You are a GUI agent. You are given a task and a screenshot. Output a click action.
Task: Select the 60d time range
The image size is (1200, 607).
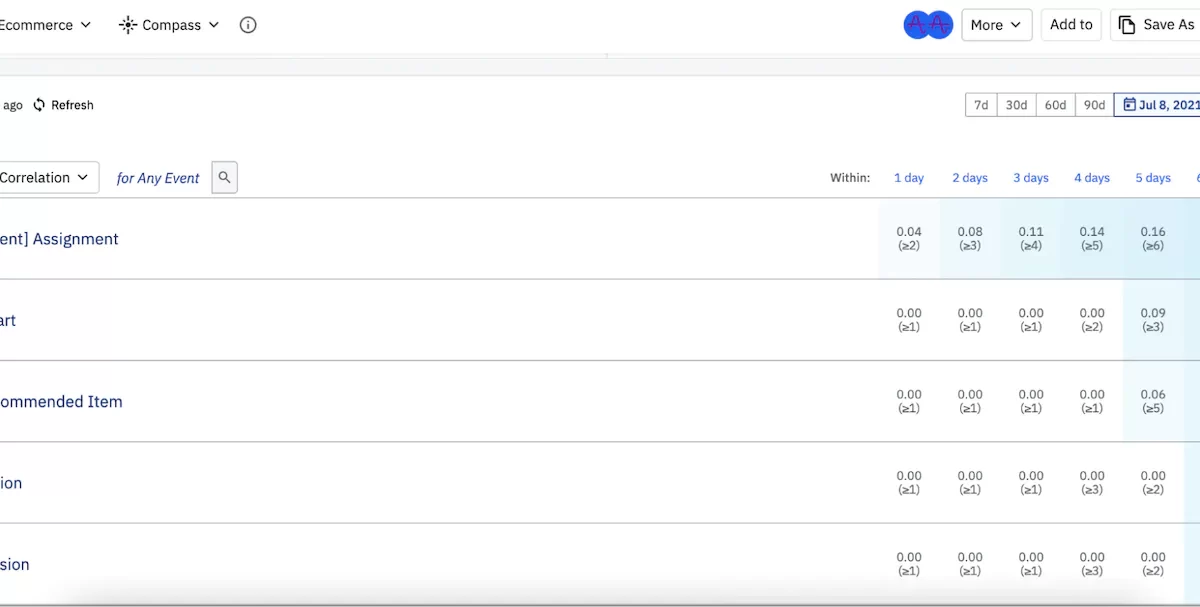pos(1055,105)
